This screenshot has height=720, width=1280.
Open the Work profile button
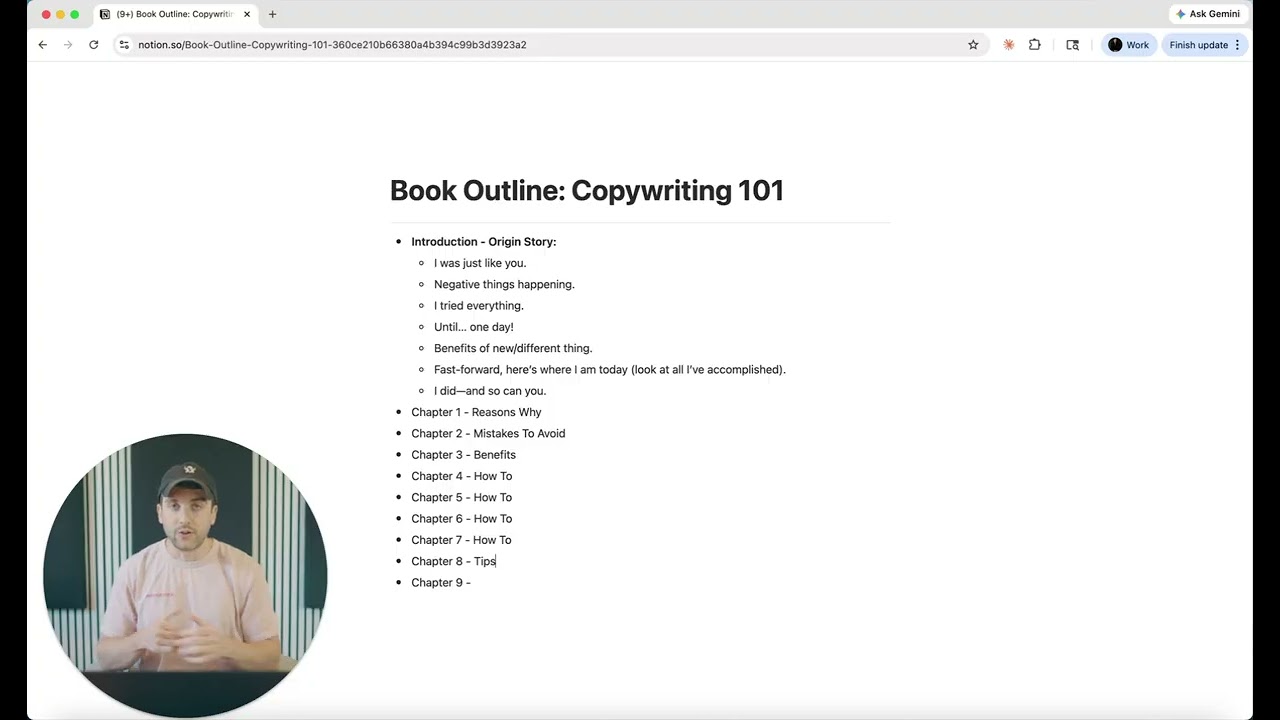[1129, 45]
